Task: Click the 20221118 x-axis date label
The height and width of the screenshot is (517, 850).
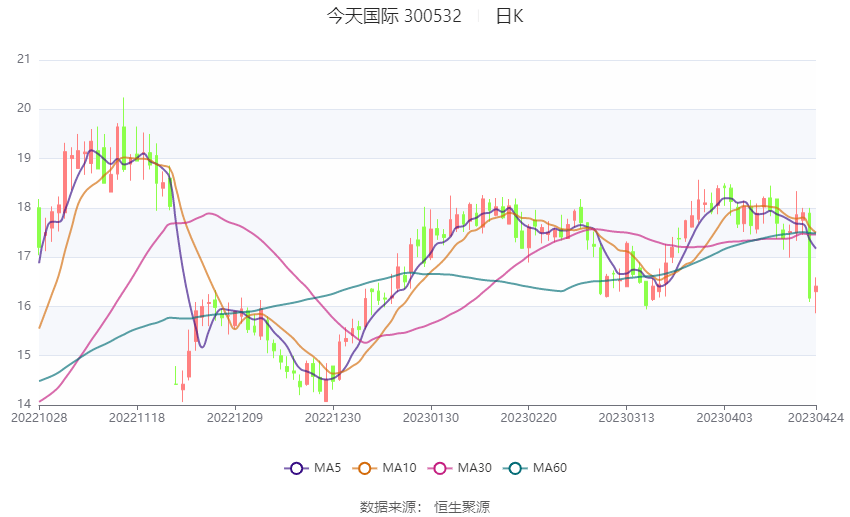Action: pos(137,418)
